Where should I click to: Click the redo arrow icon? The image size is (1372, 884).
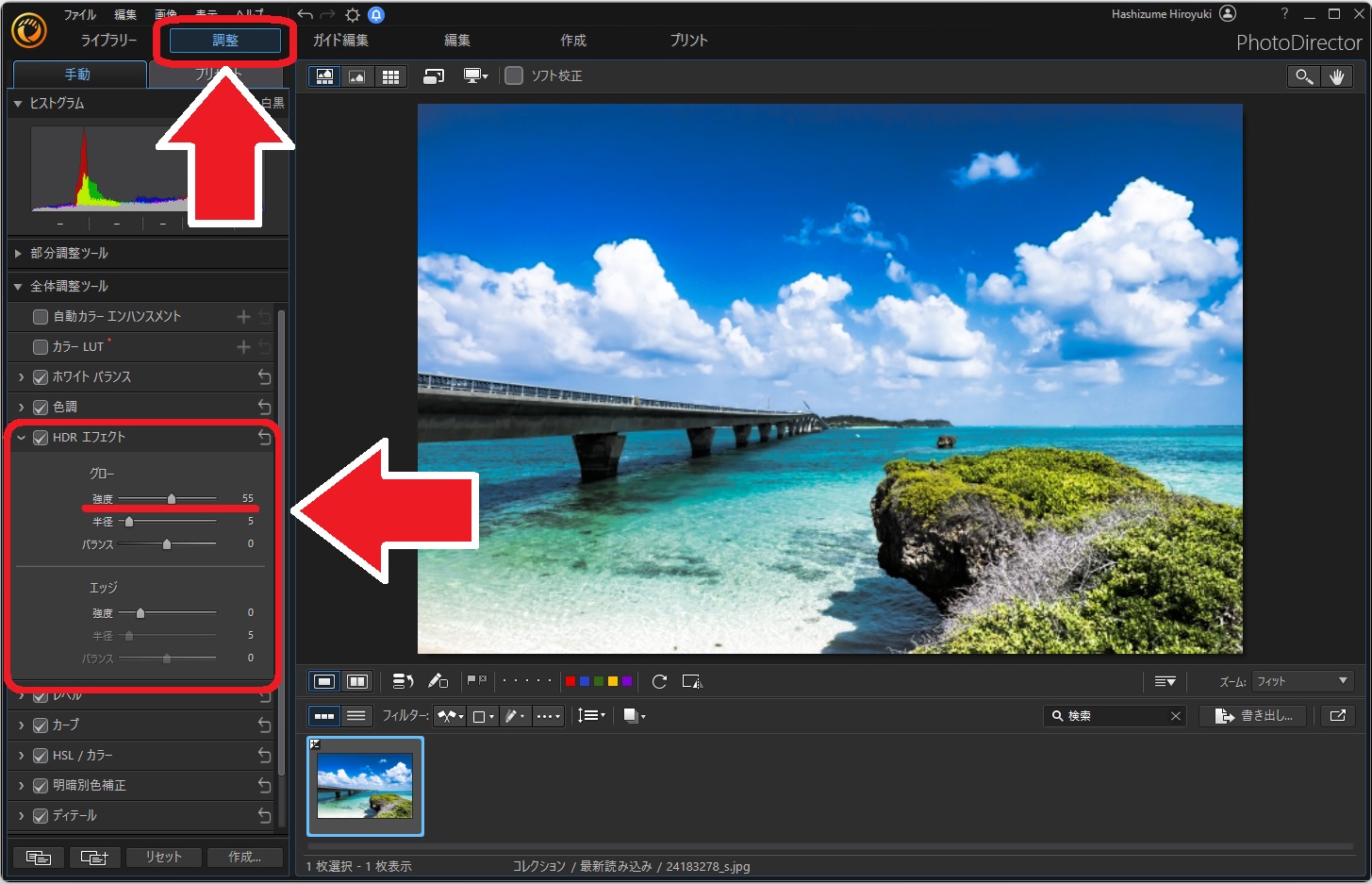click(x=327, y=14)
